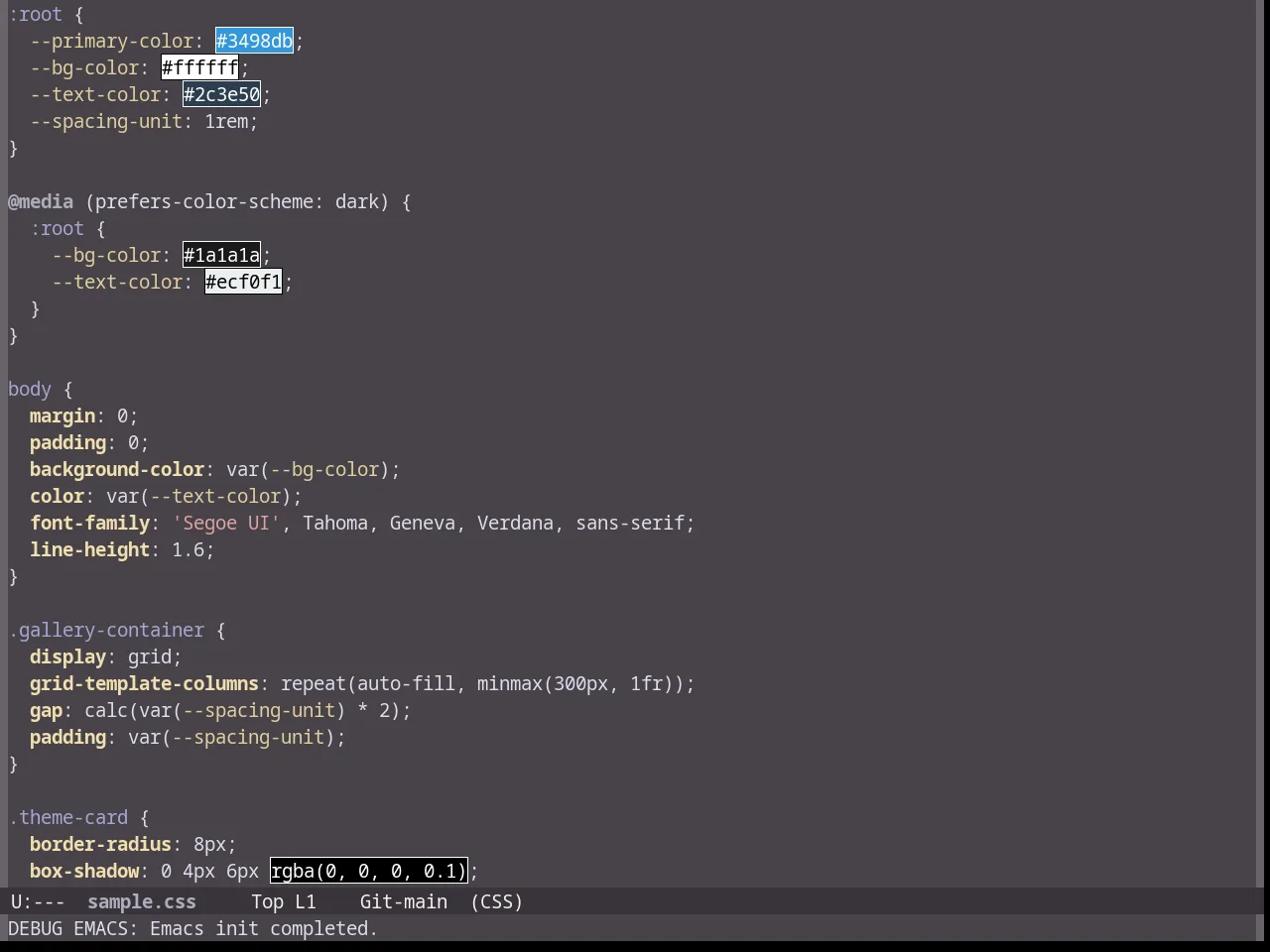Viewport: 1270px width, 952px height.
Task: Click sans-serif in the font list
Action: tap(630, 523)
